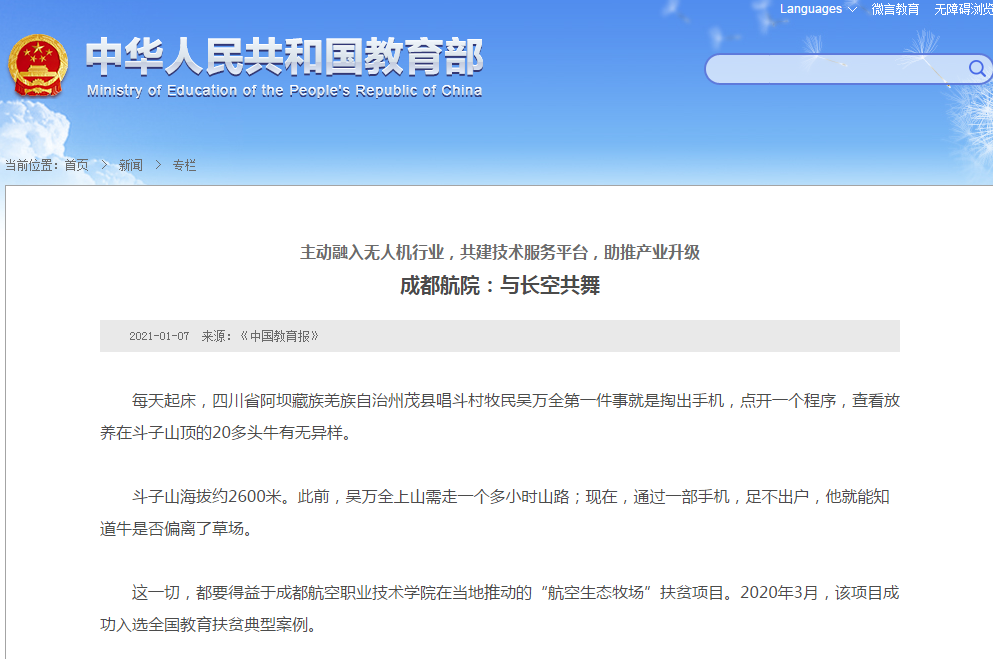The width and height of the screenshot is (993, 659).
Task: Open the Languages dropdown
Action: click(x=818, y=9)
